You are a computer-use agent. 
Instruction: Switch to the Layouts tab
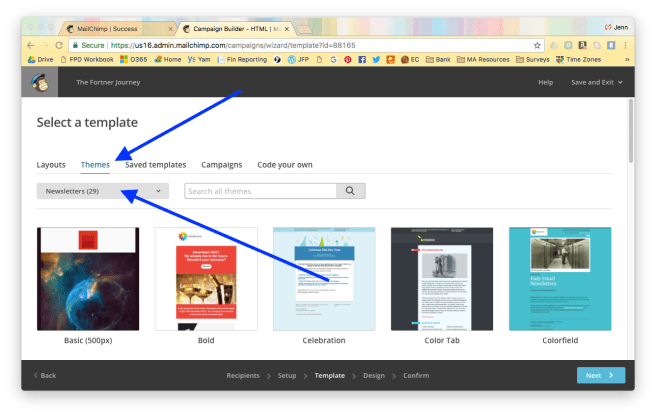pos(51,165)
